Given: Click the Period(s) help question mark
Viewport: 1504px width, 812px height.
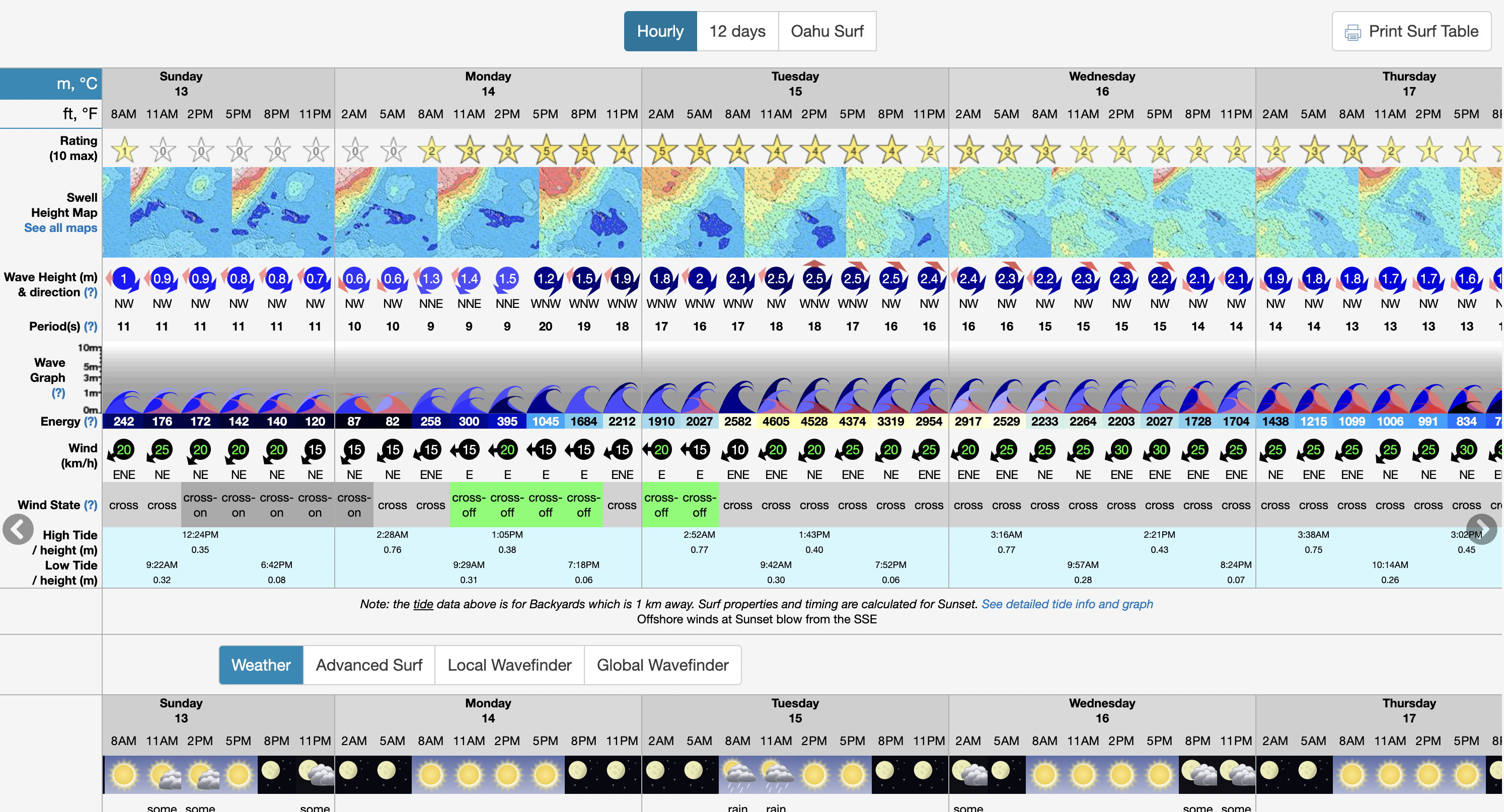Looking at the screenshot, I should pos(91,327).
